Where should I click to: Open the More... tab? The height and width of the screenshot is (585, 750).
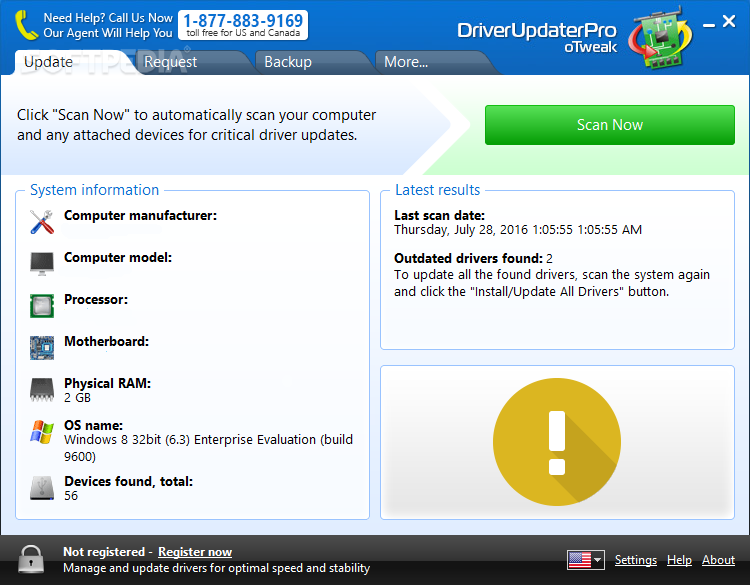[406, 62]
